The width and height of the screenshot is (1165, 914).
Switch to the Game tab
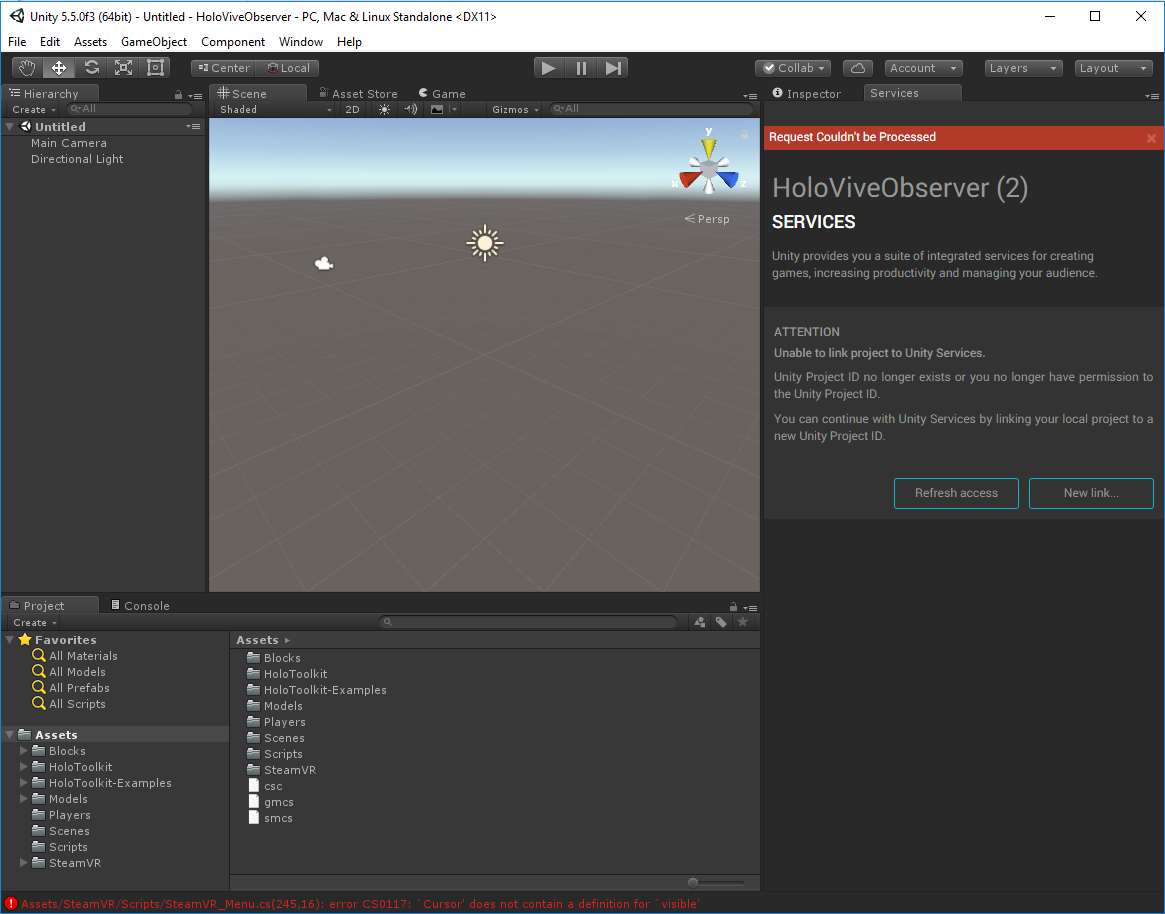442,94
